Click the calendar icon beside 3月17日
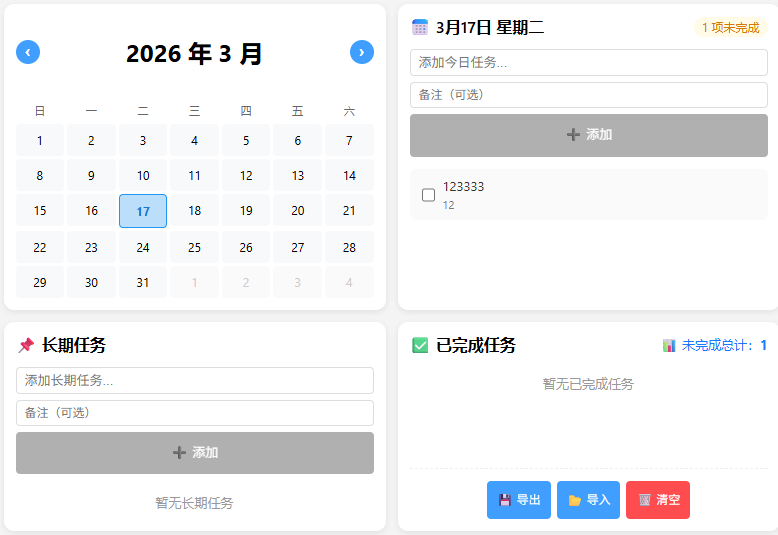The height and width of the screenshot is (535, 778). [420, 27]
